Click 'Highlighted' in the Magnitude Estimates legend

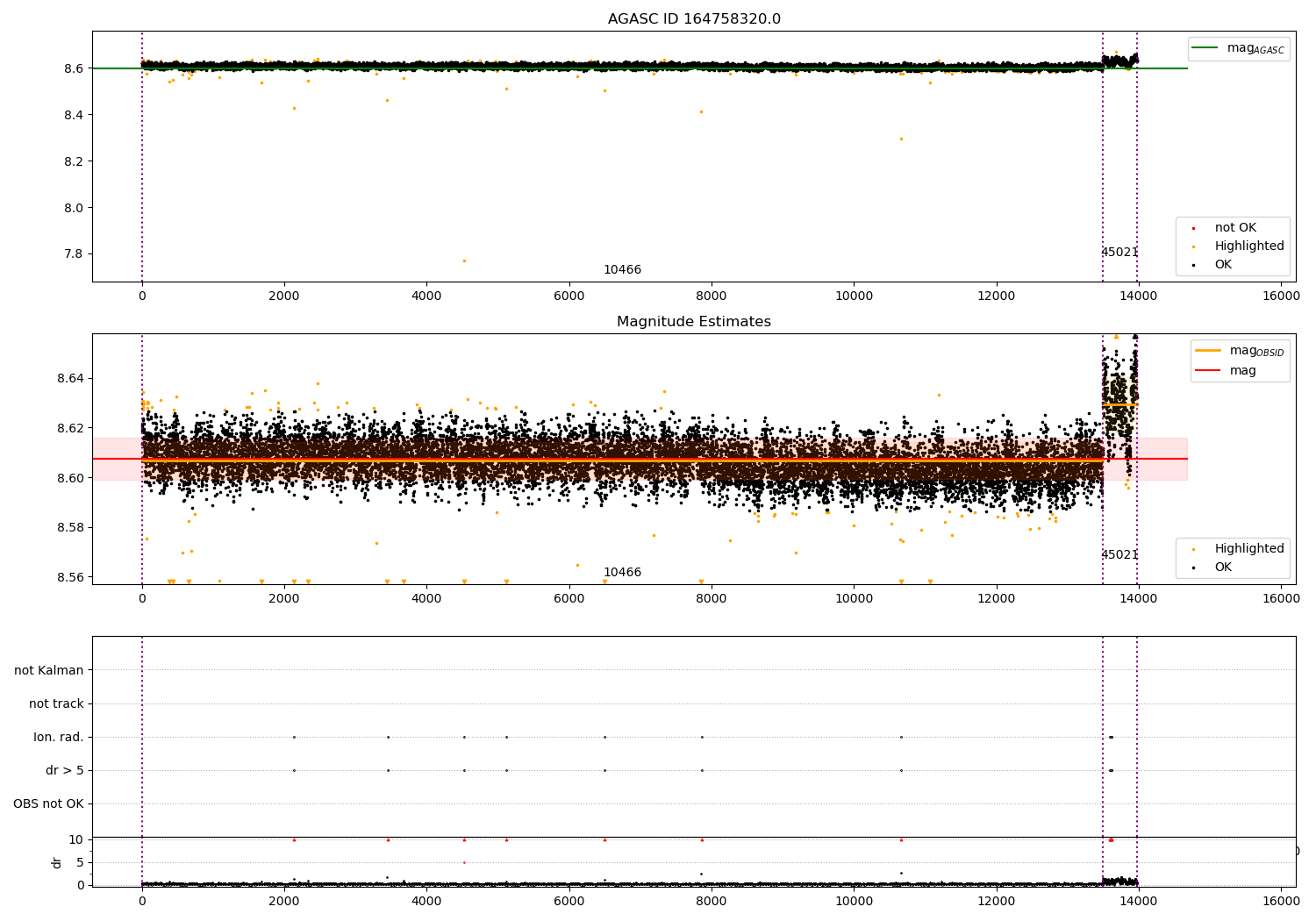tap(1249, 549)
